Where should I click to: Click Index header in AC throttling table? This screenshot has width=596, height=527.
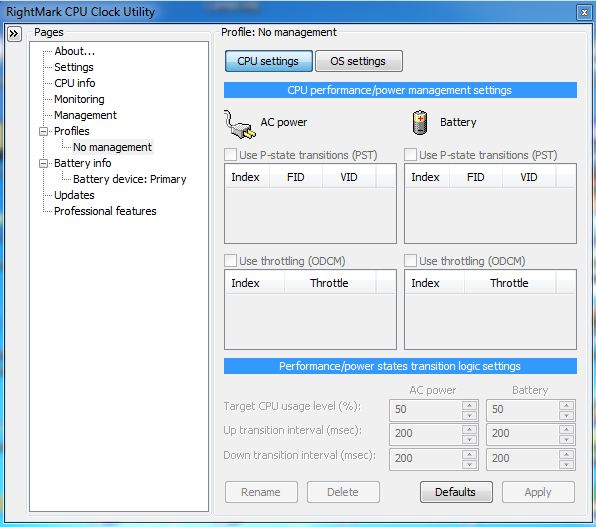tap(255, 283)
